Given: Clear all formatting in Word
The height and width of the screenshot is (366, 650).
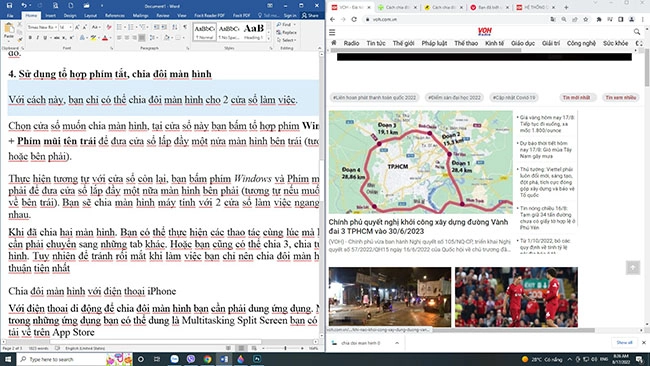Looking at the screenshot, I should pos(109,27).
